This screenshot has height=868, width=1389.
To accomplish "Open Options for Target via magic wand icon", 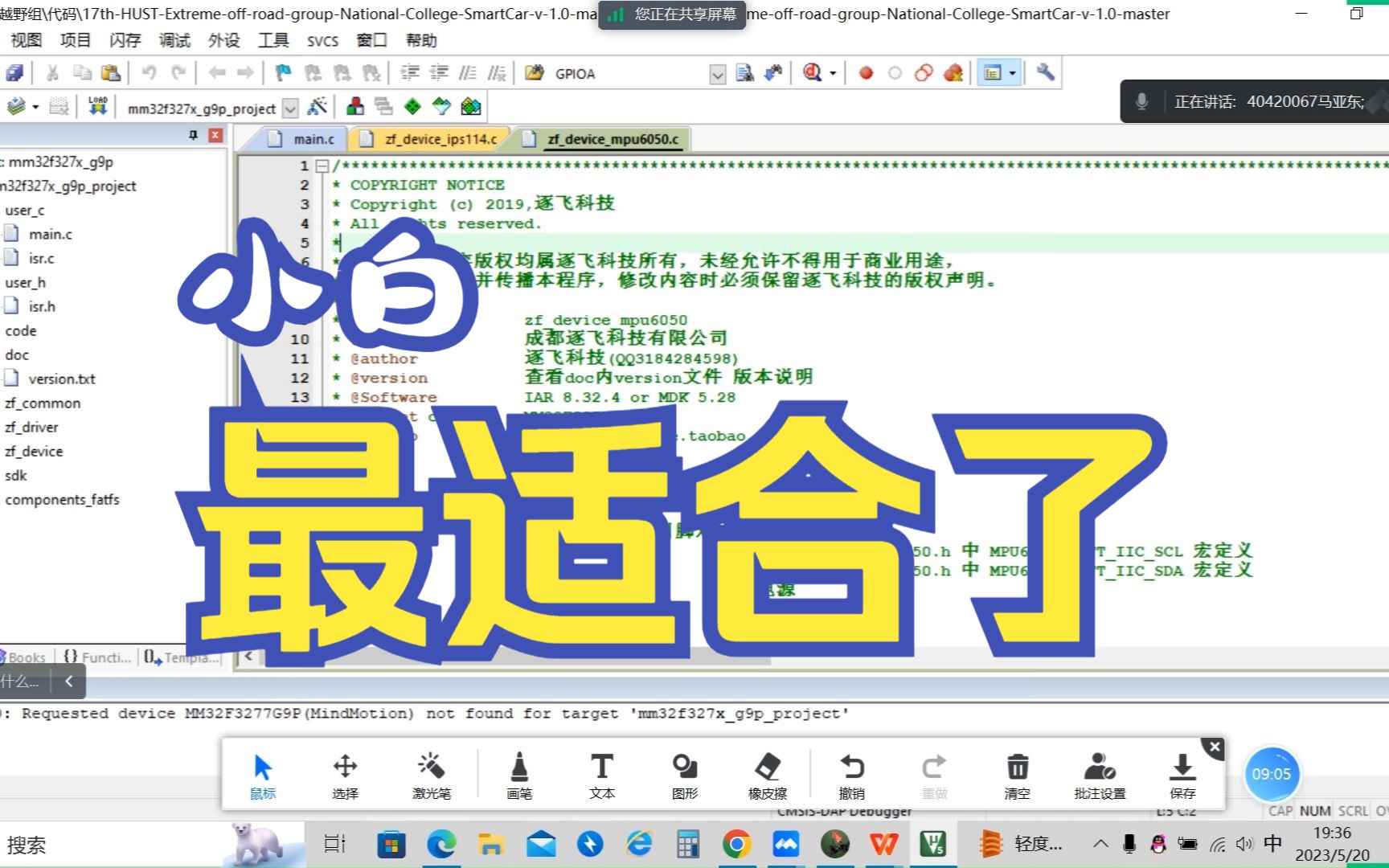I will (x=318, y=106).
